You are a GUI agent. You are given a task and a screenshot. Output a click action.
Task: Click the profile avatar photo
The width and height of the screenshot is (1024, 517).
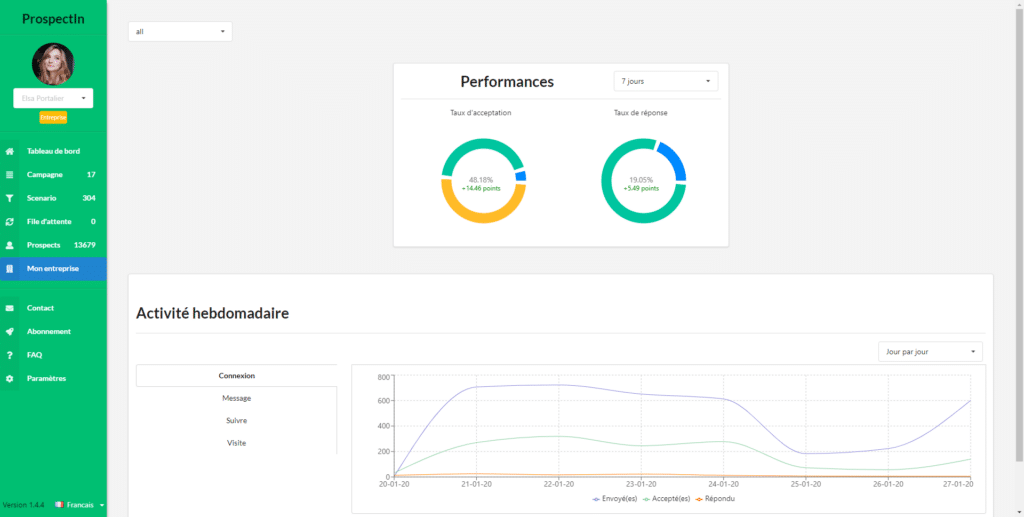coord(53,64)
